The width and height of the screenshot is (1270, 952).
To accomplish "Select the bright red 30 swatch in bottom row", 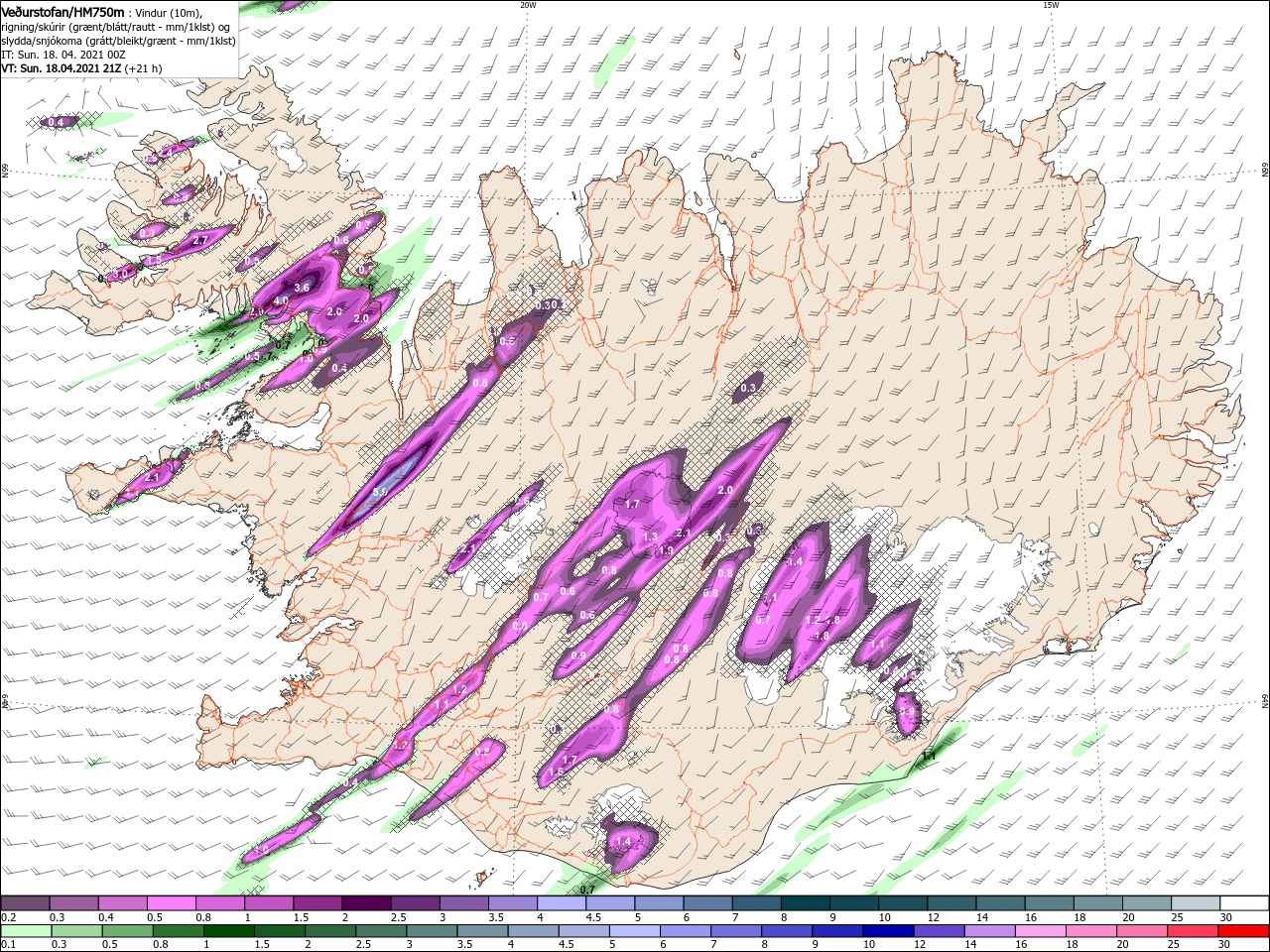I will point(1244,931).
